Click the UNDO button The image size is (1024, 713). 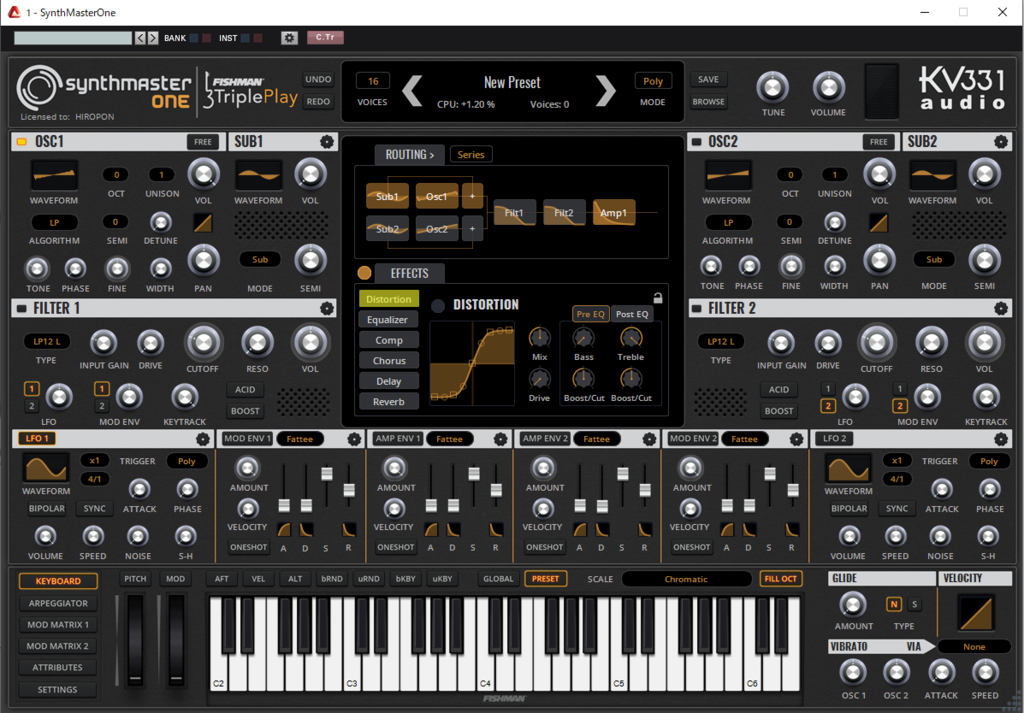318,80
